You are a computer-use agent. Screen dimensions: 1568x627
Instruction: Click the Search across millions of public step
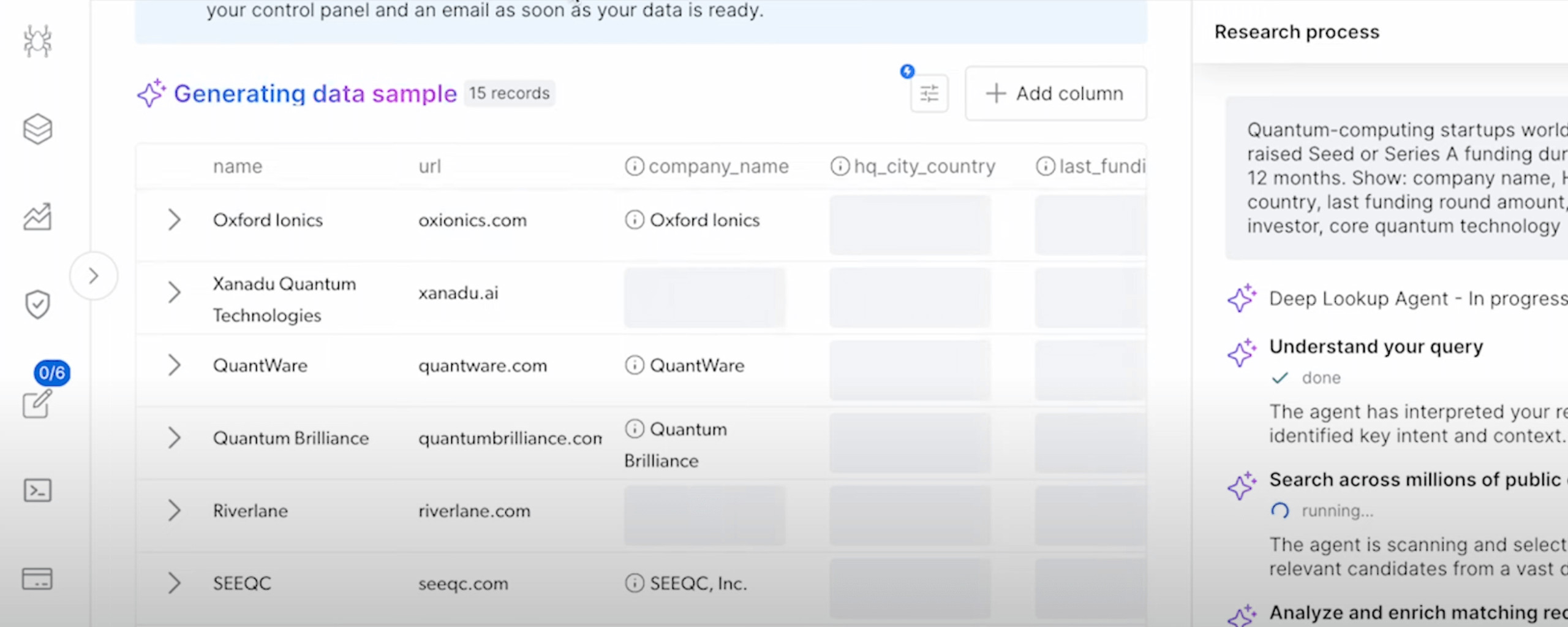tap(1417, 479)
